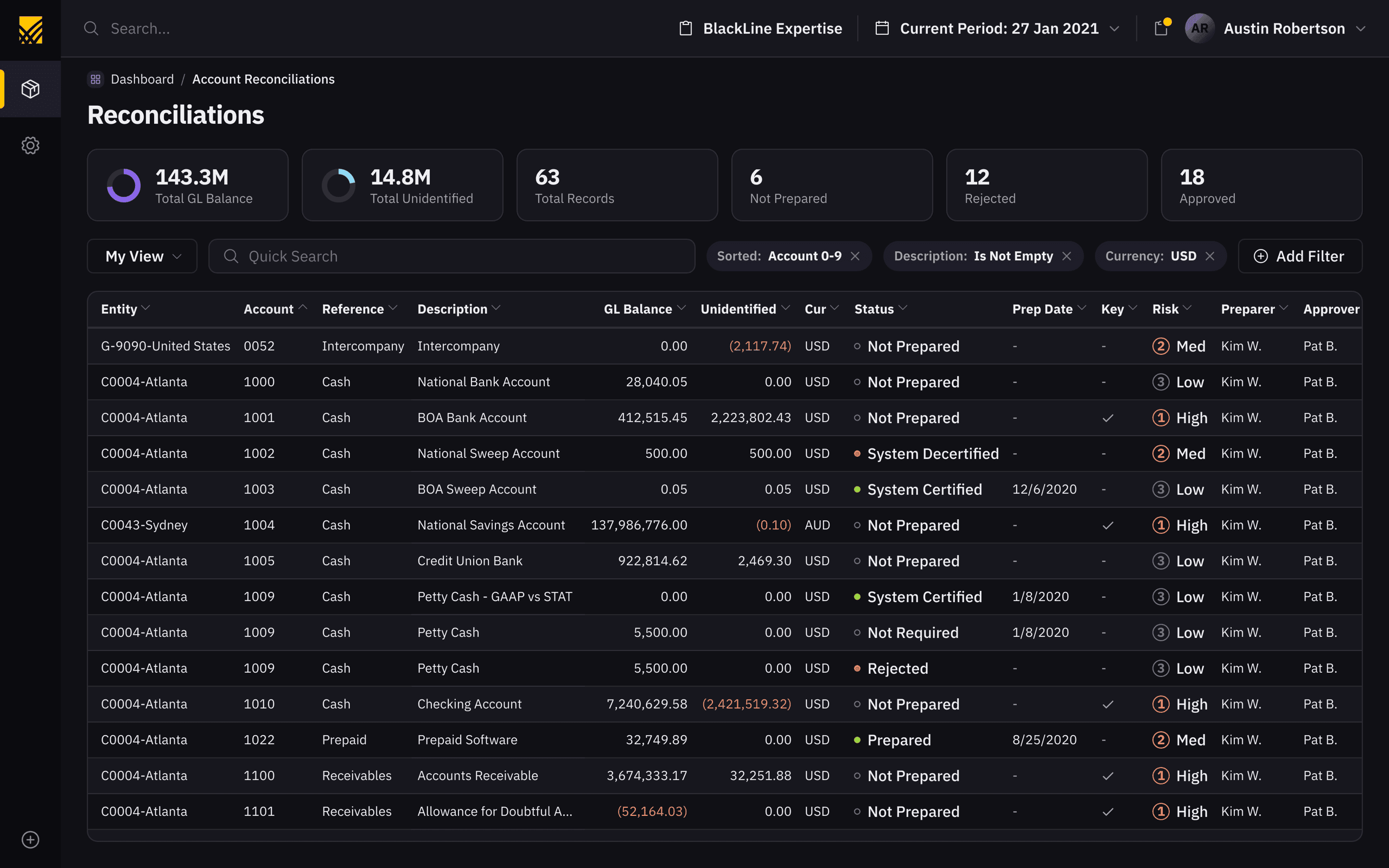The height and width of the screenshot is (868, 1389).
Task: Click System Decertified status on account 1002
Action: [933, 454]
